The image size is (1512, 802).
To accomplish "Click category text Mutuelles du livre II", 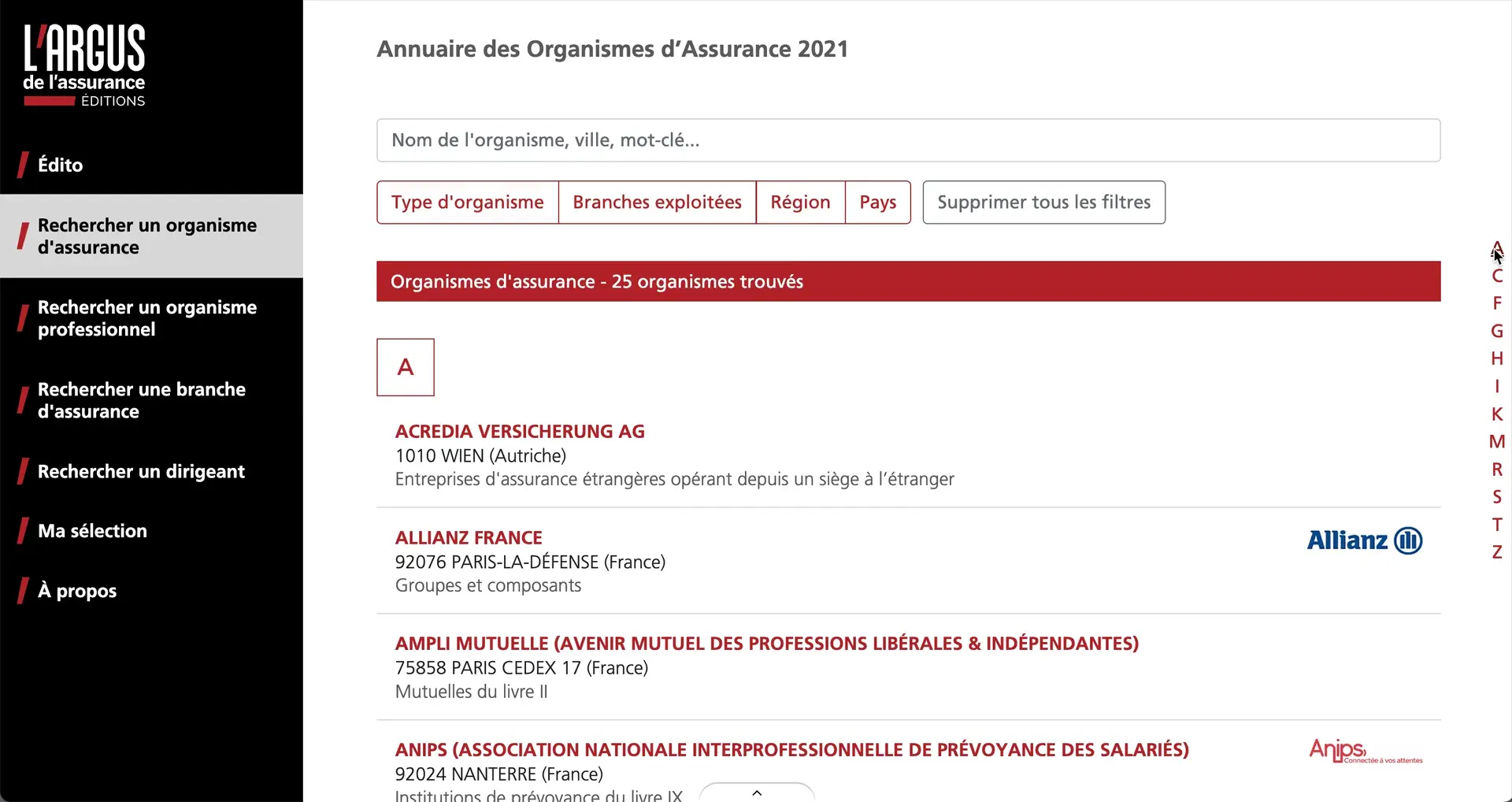I will tap(471, 692).
